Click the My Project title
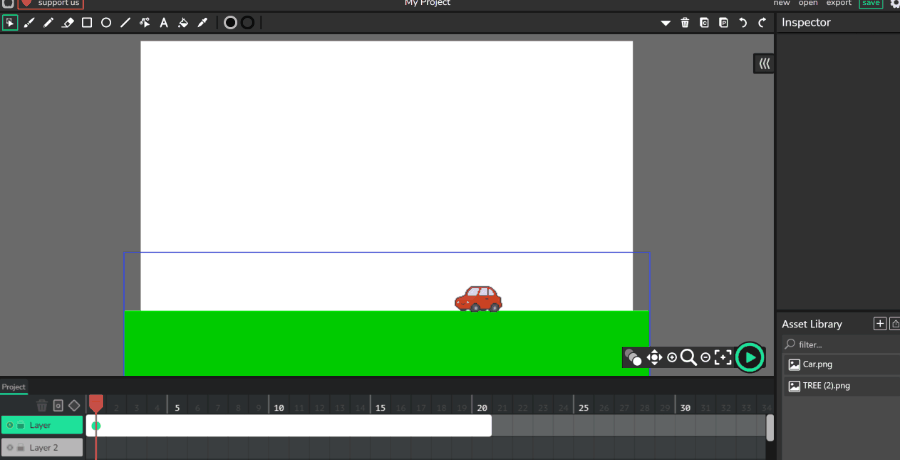 point(428,3)
